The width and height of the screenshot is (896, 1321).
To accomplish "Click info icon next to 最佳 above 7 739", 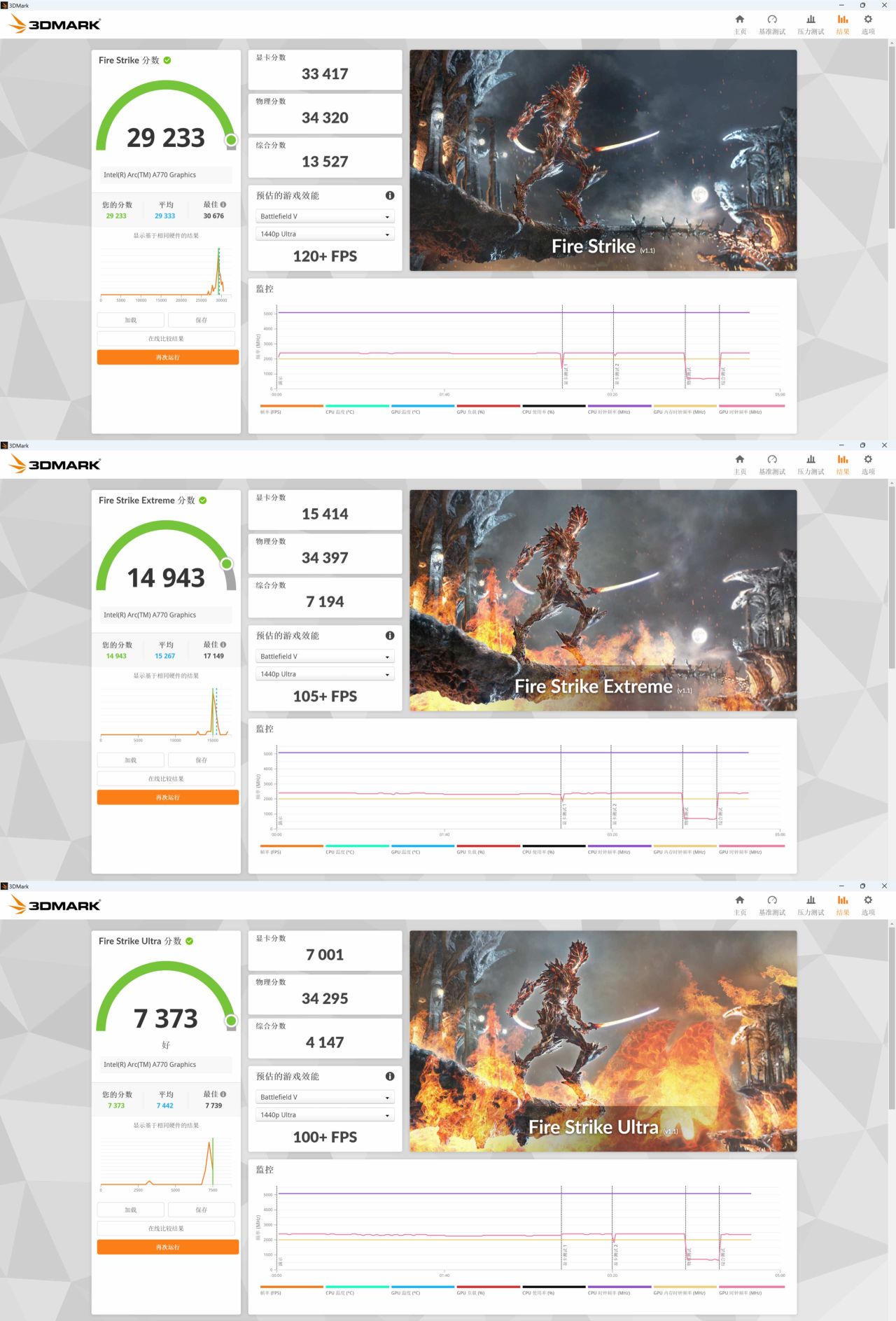I will click(x=223, y=1094).
